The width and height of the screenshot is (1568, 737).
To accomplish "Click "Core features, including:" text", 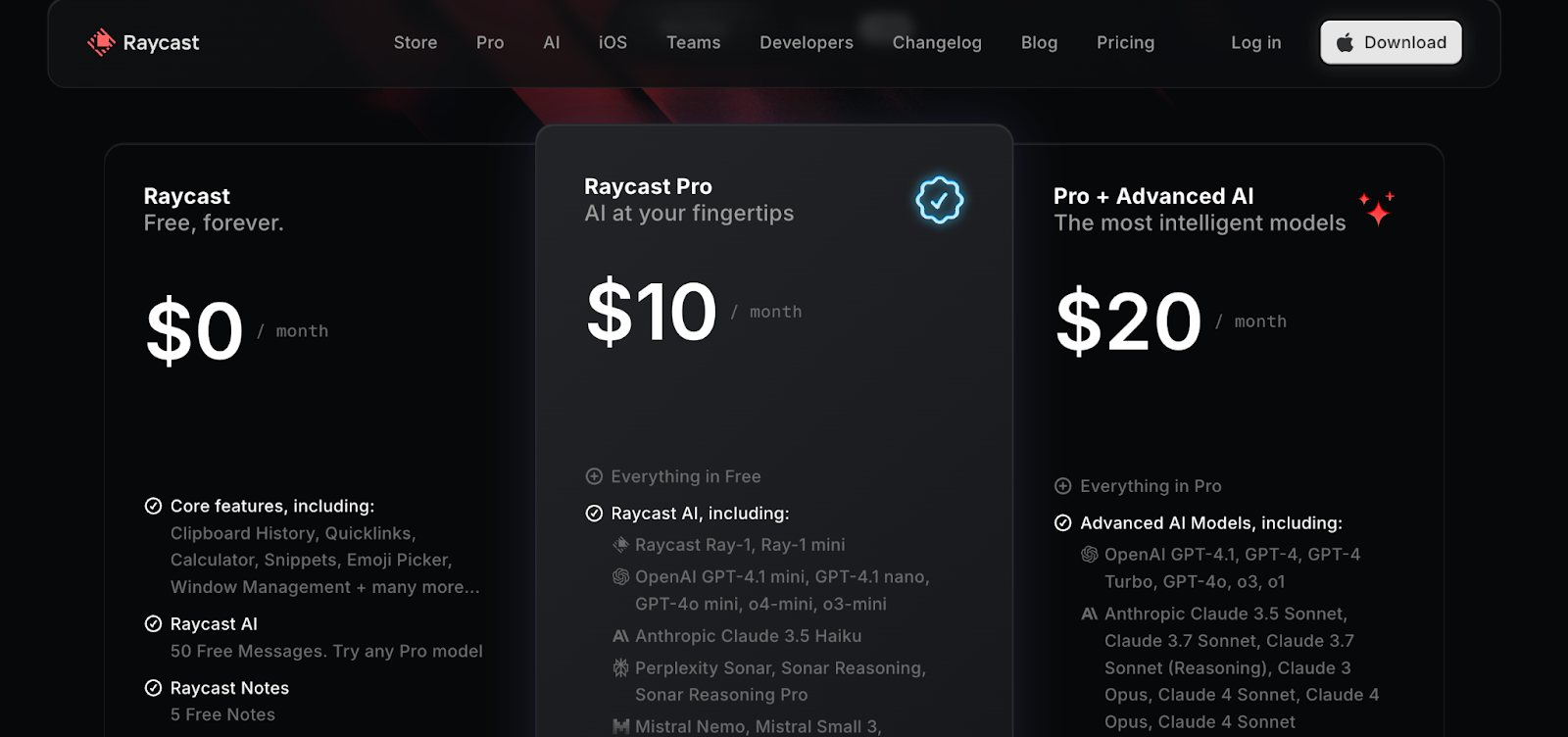I will tap(272, 507).
